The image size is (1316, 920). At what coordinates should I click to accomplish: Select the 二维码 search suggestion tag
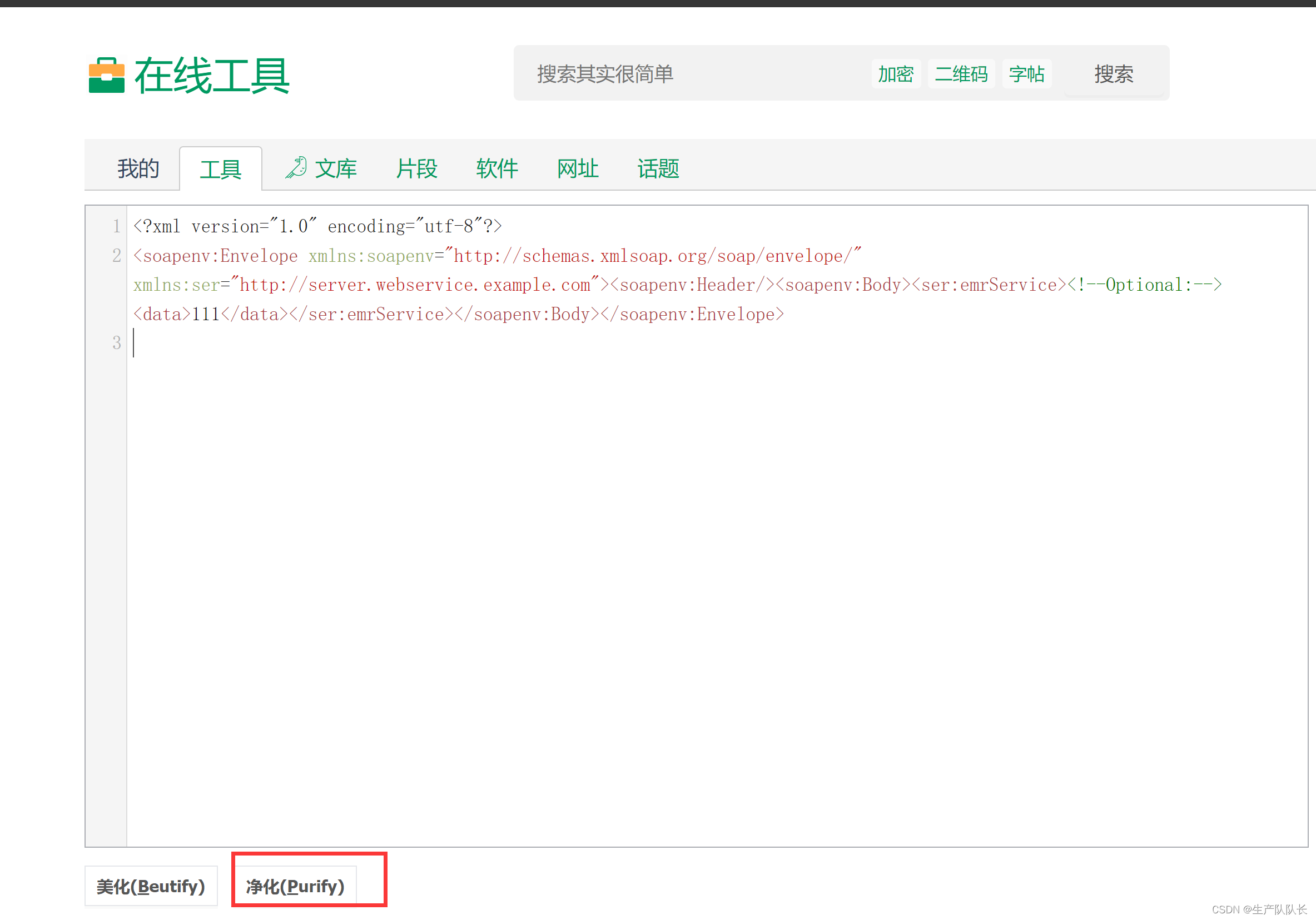pyautogui.click(x=961, y=74)
